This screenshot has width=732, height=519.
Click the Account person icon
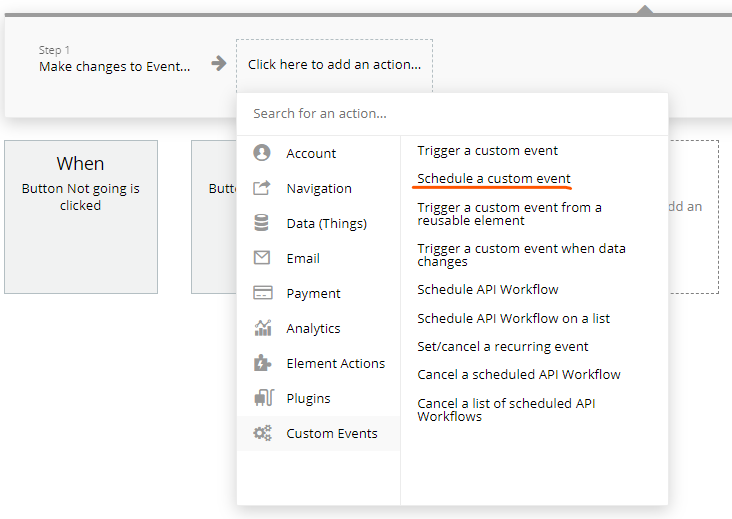(262, 153)
